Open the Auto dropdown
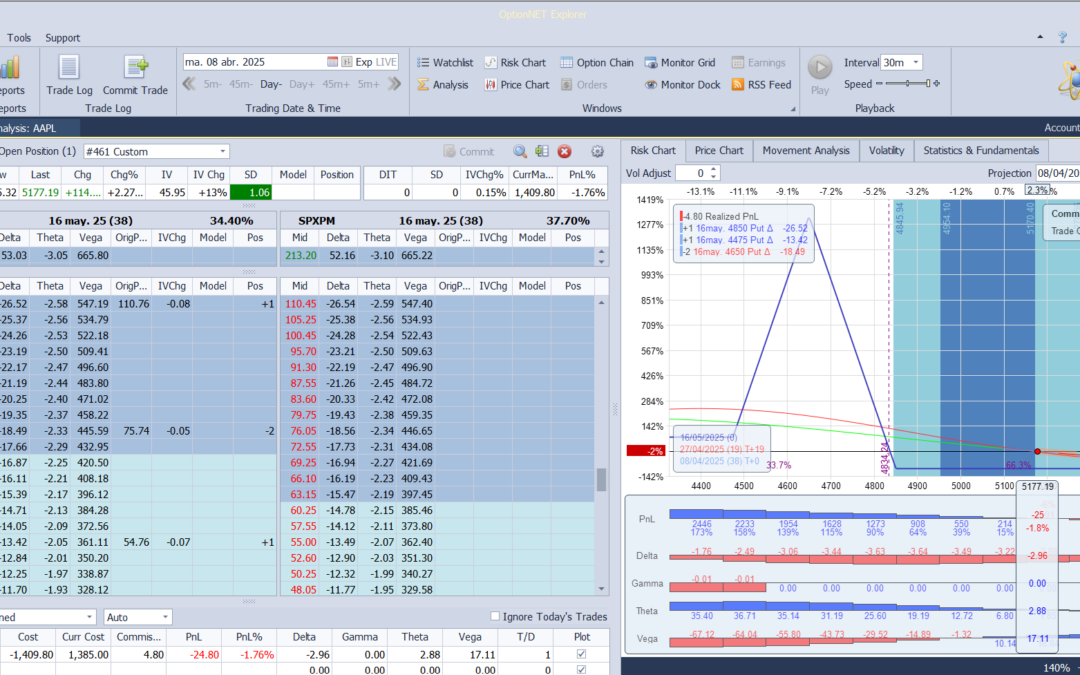The width and height of the screenshot is (1080, 675). (x=163, y=618)
